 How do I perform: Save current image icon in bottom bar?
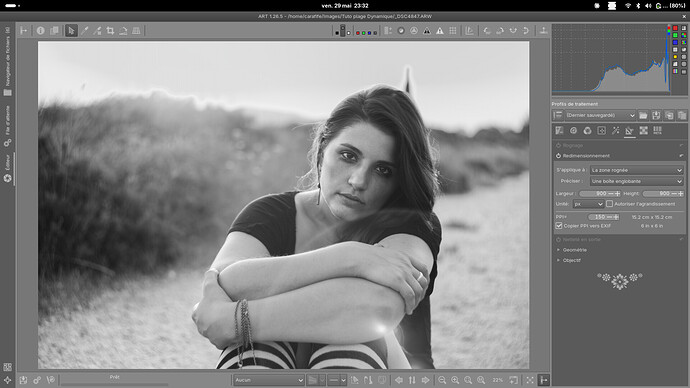(x=23, y=380)
